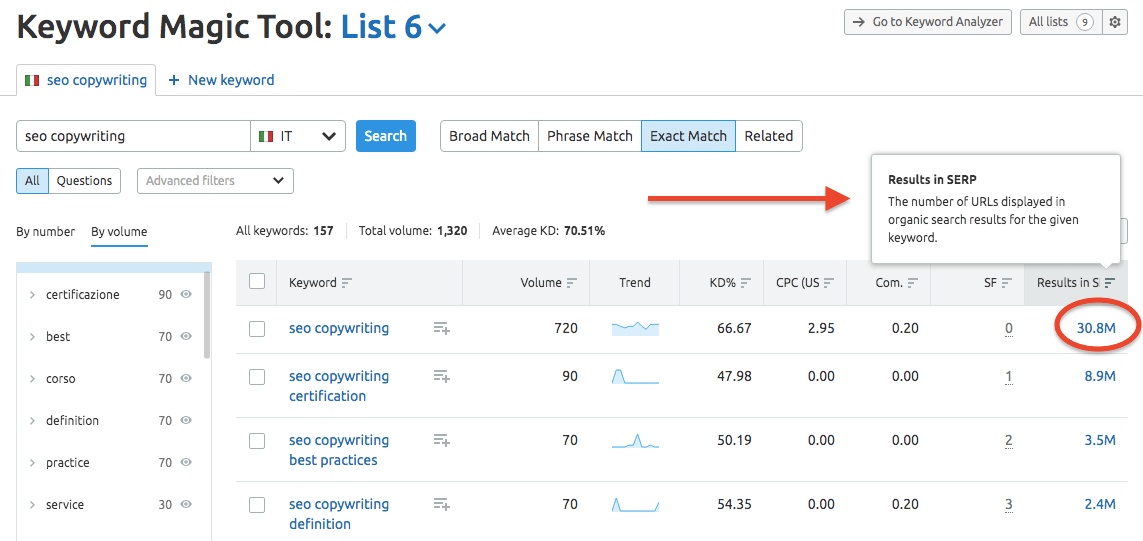Open the New keyword tab
Viewport: 1143px width, 541px height.
[221, 80]
